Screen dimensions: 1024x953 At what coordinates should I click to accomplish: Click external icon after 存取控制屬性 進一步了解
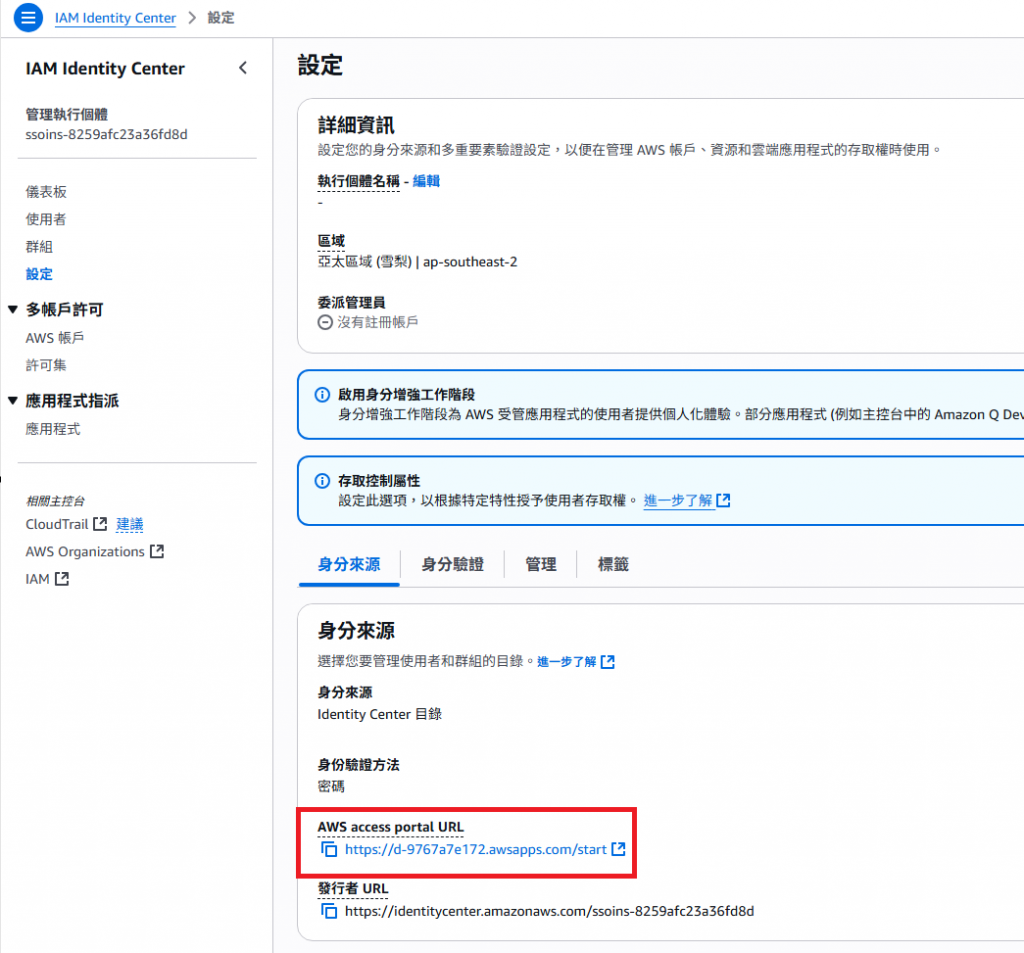[x=723, y=500]
